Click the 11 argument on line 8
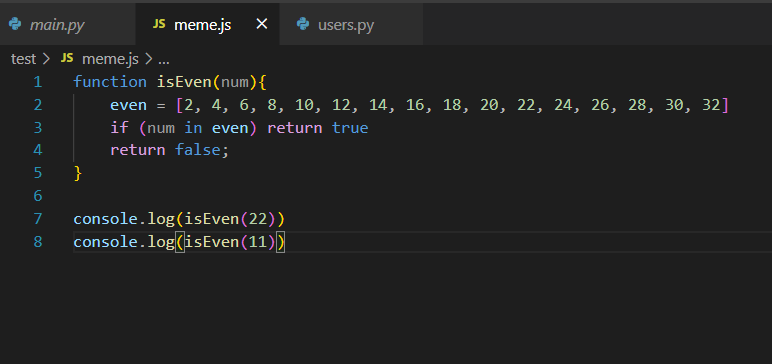 (x=258, y=242)
